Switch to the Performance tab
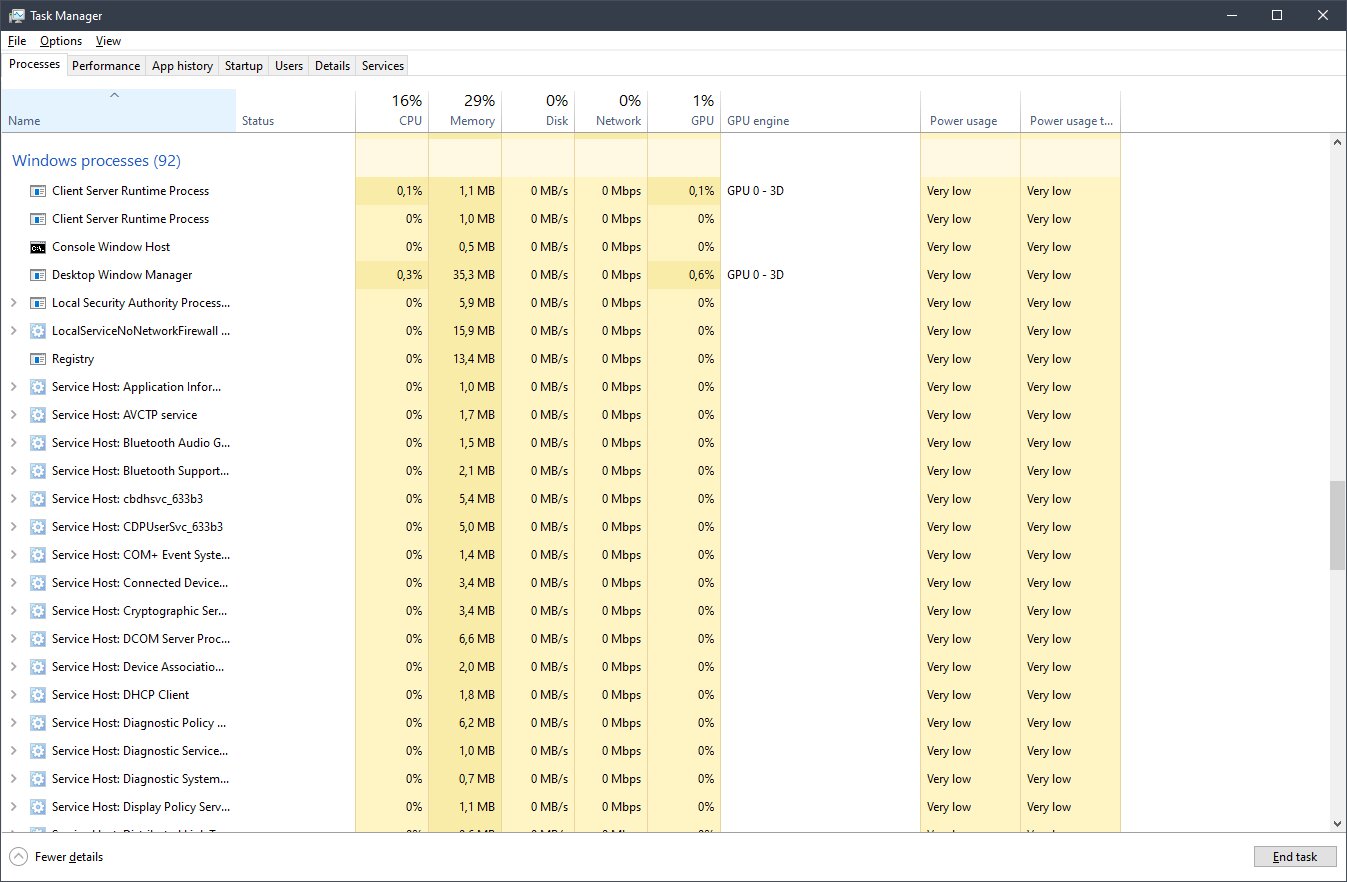Image resolution: width=1347 pixels, height=882 pixels. coord(106,66)
